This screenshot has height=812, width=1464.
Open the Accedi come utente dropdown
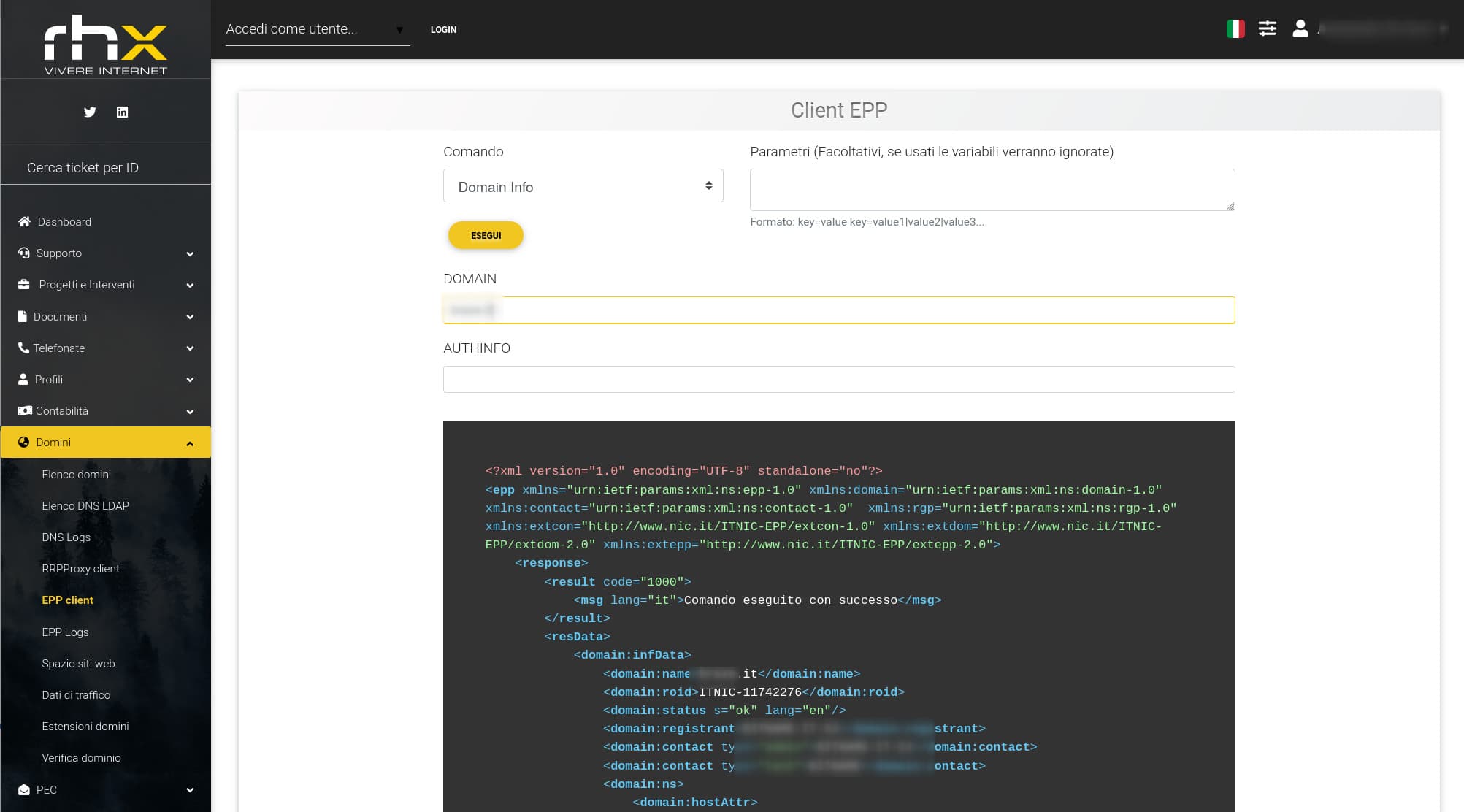(317, 29)
